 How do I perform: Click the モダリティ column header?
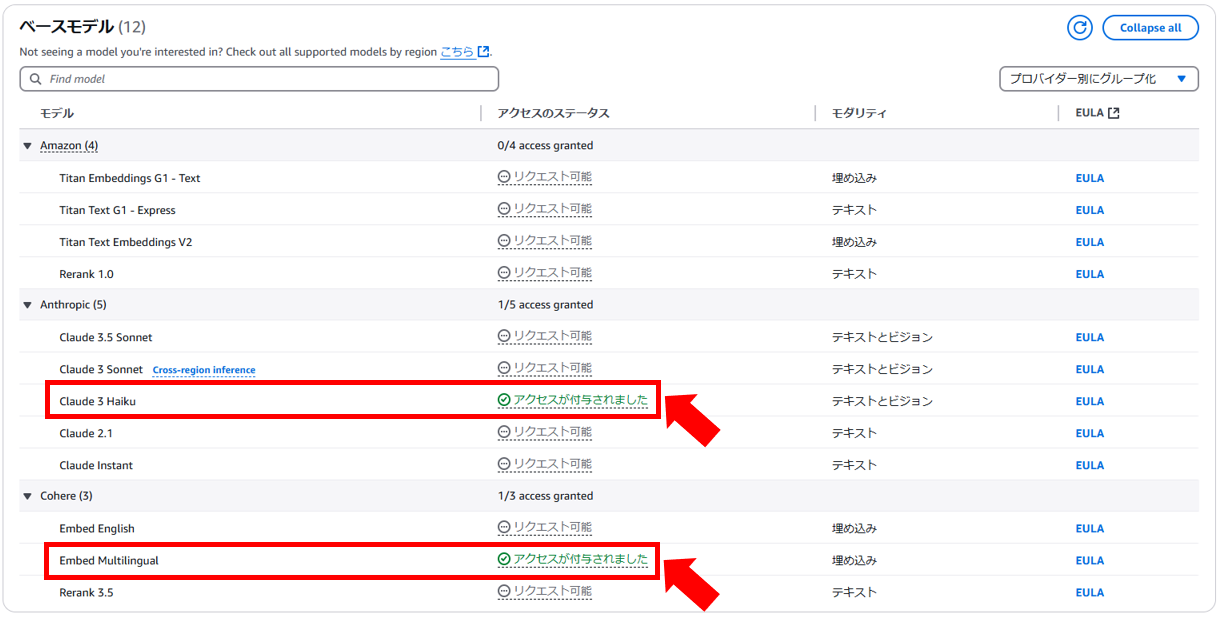(859, 113)
